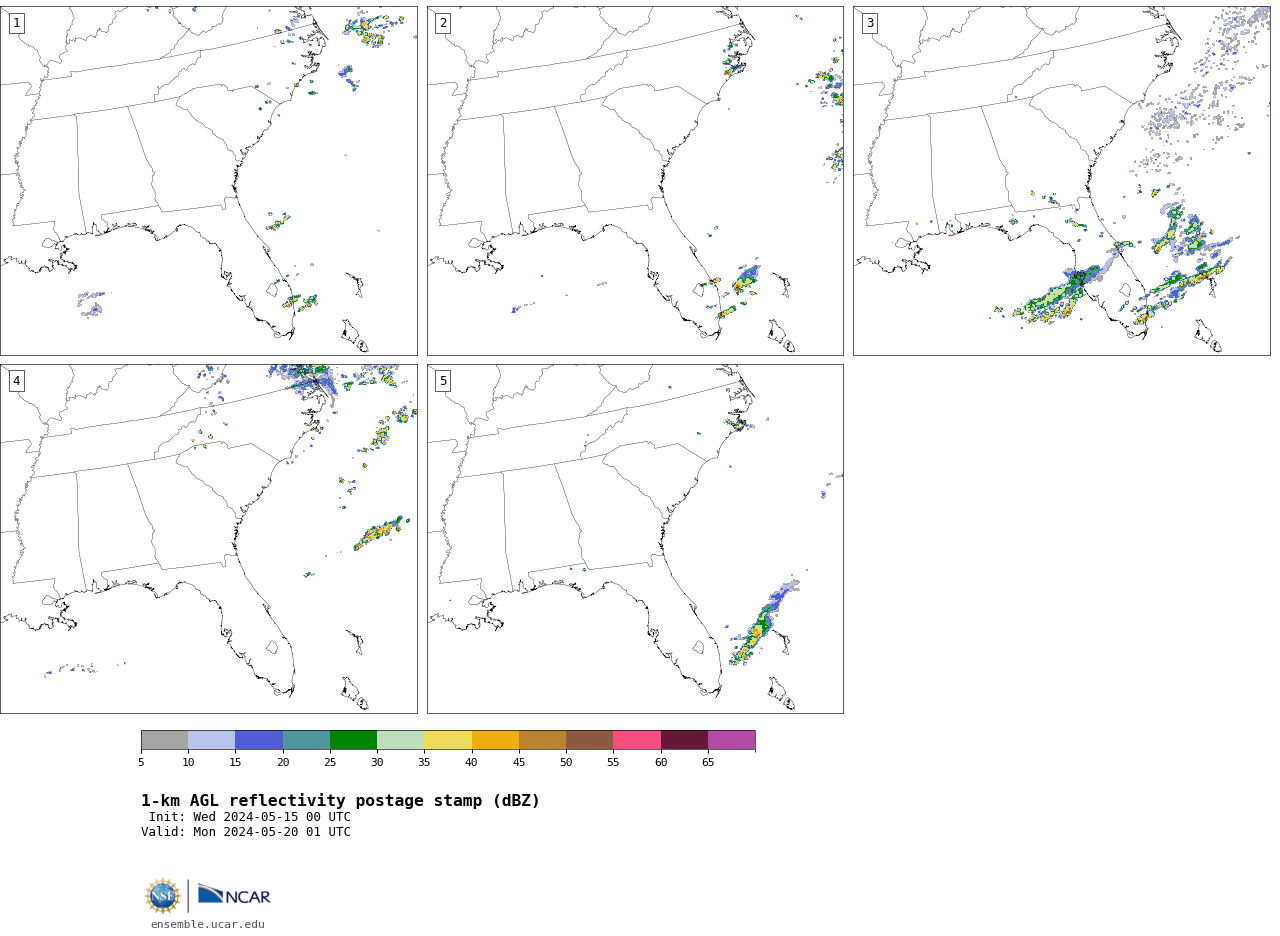
Task: Click the ensemble.ucar.edu text
Action: (x=208, y=925)
